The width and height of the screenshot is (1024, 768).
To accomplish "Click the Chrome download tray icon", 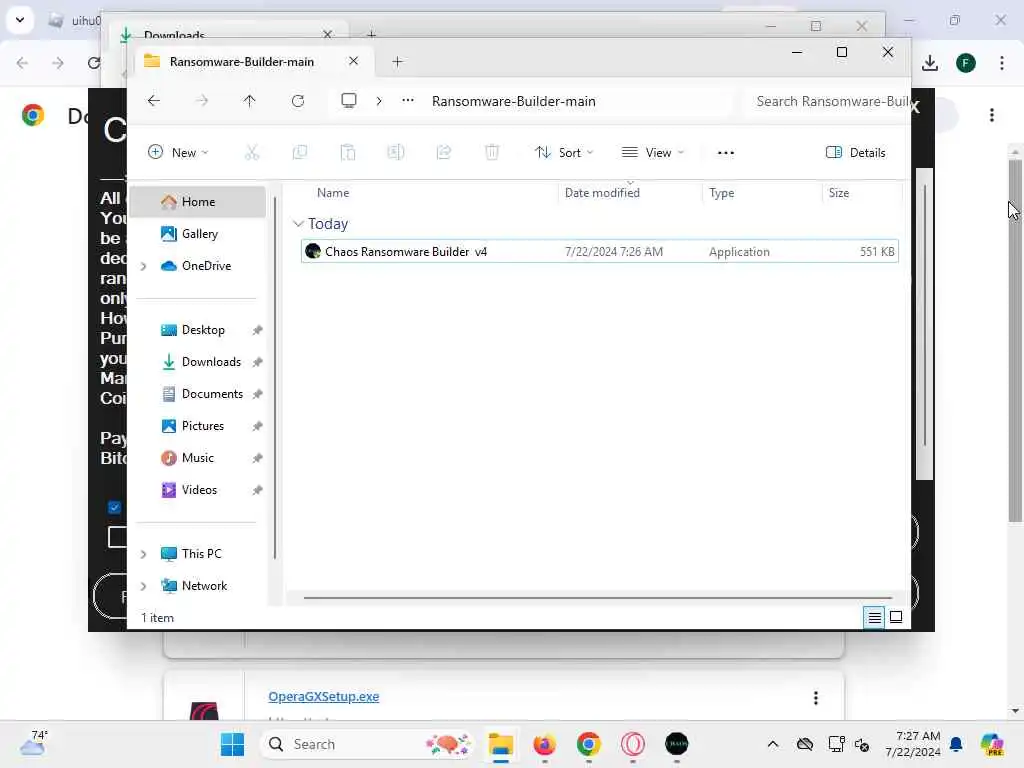I will 930,63.
